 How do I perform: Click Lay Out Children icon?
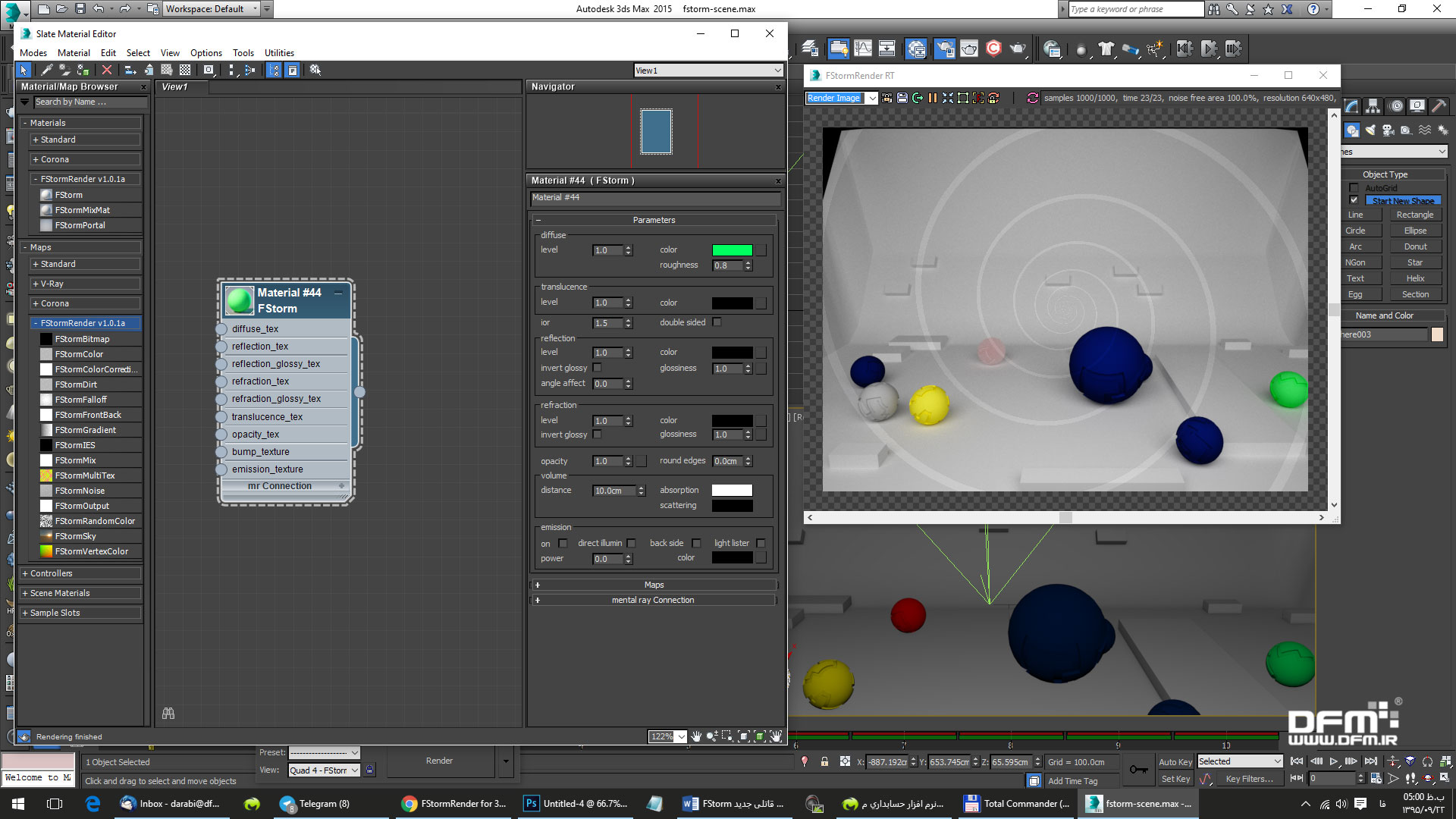pos(249,70)
